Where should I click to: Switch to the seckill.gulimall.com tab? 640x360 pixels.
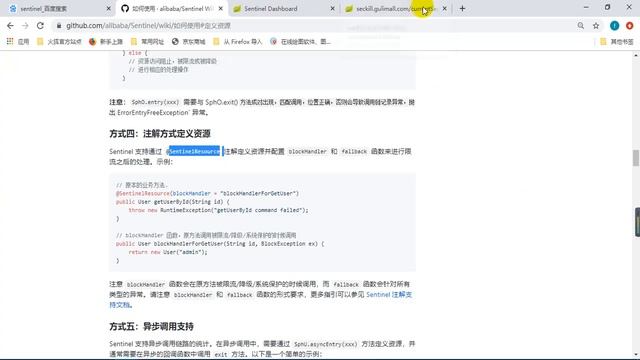coord(395,8)
